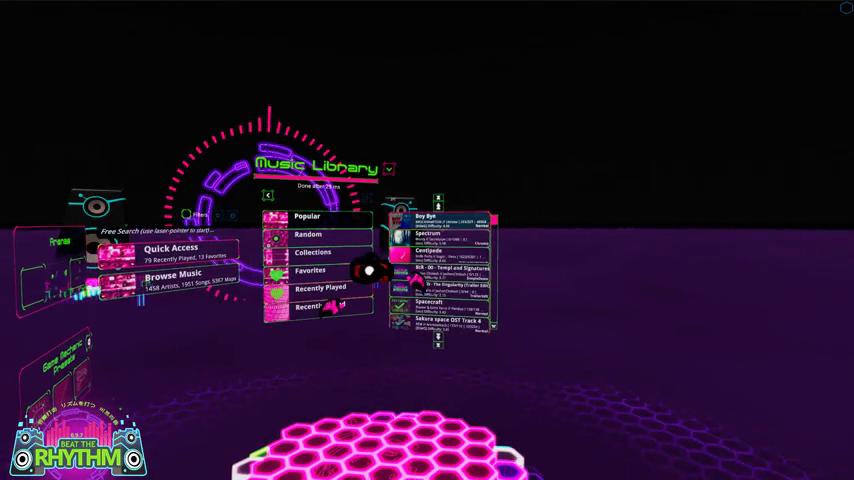Jump to top of song list
The width and height of the screenshot is (854, 480).
[438, 198]
